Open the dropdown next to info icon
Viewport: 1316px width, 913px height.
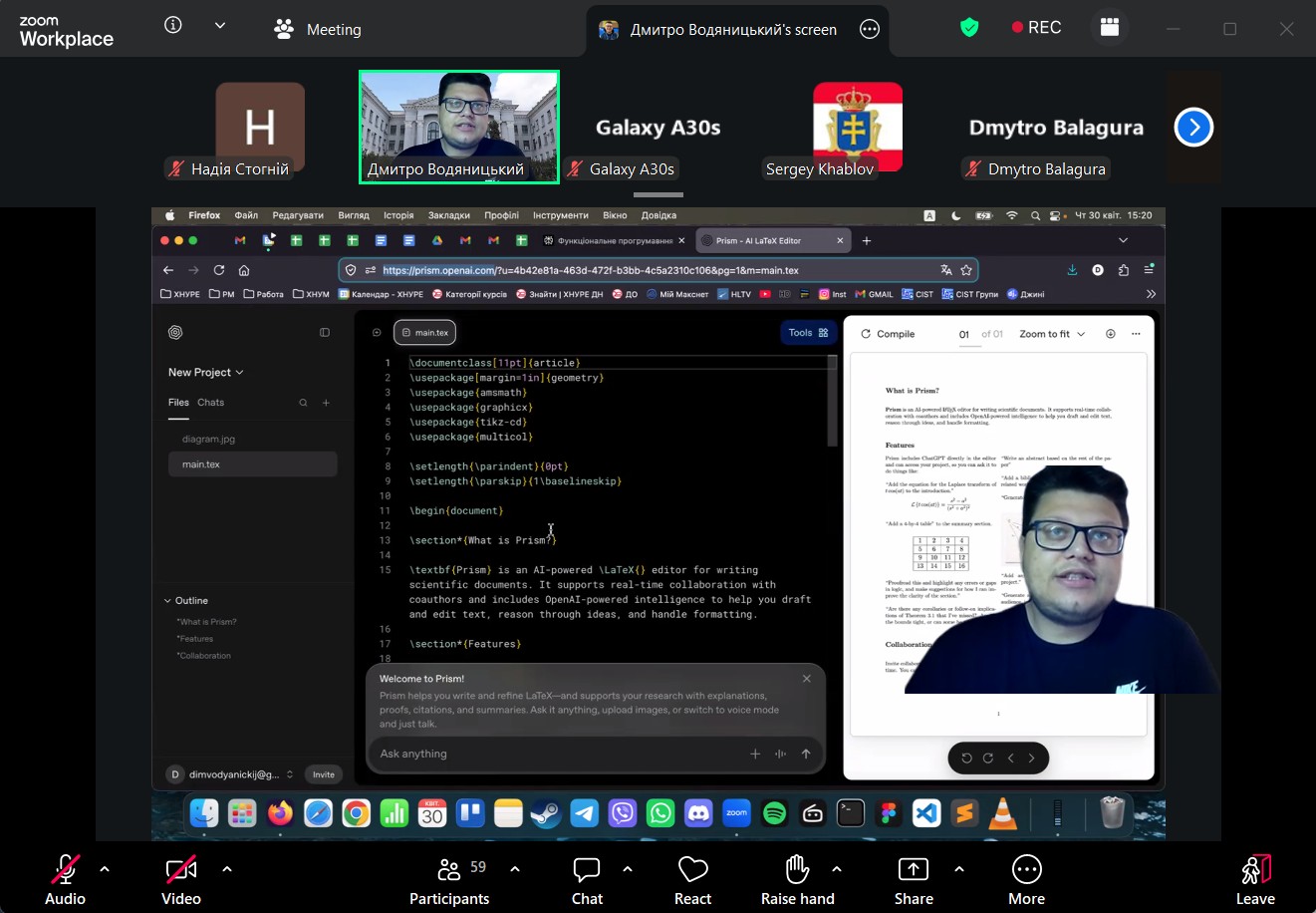pyautogui.click(x=220, y=26)
